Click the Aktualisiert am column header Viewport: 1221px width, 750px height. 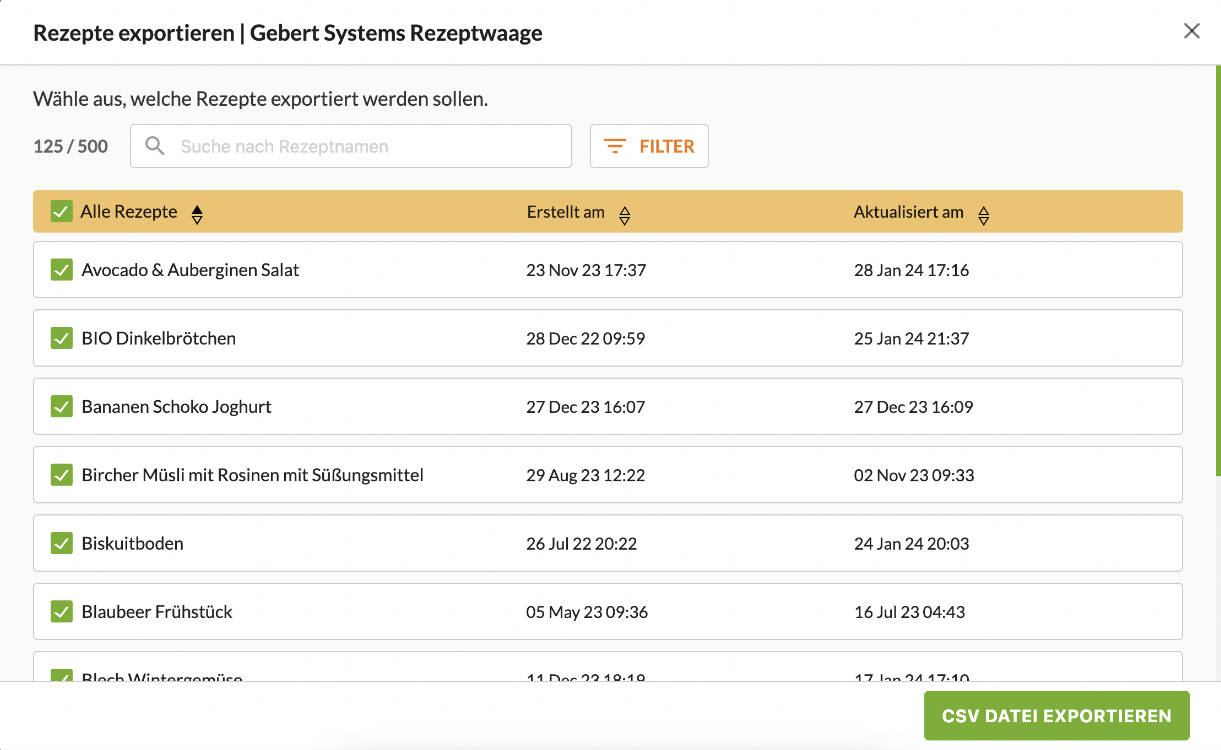(x=909, y=212)
